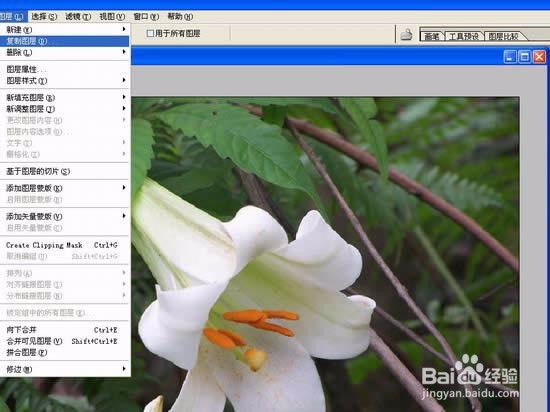Click the document window's blue title bar

pyautogui.click(x=316, y=57)
